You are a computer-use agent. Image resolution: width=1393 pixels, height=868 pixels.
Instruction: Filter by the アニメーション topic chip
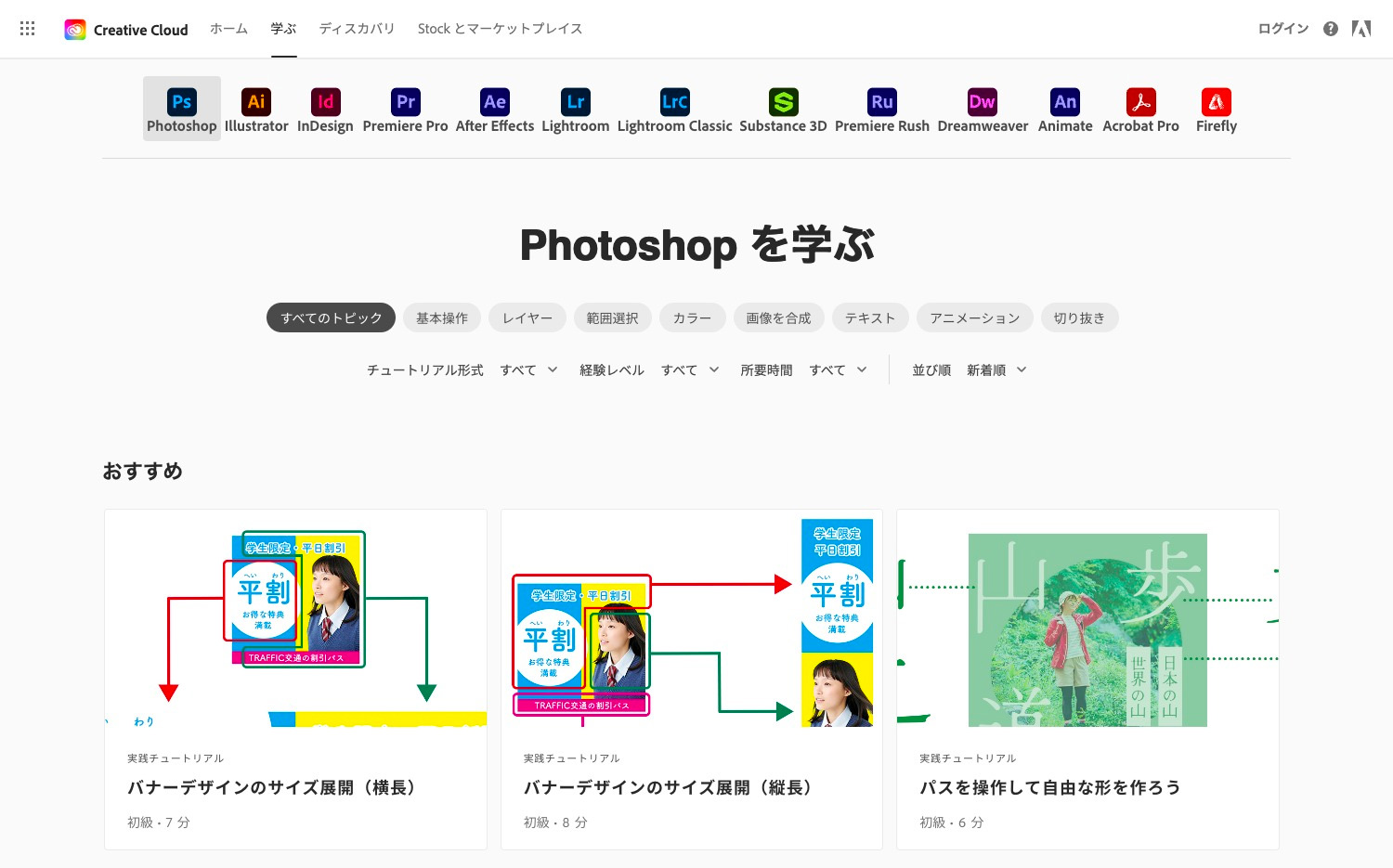coord(975,317)
